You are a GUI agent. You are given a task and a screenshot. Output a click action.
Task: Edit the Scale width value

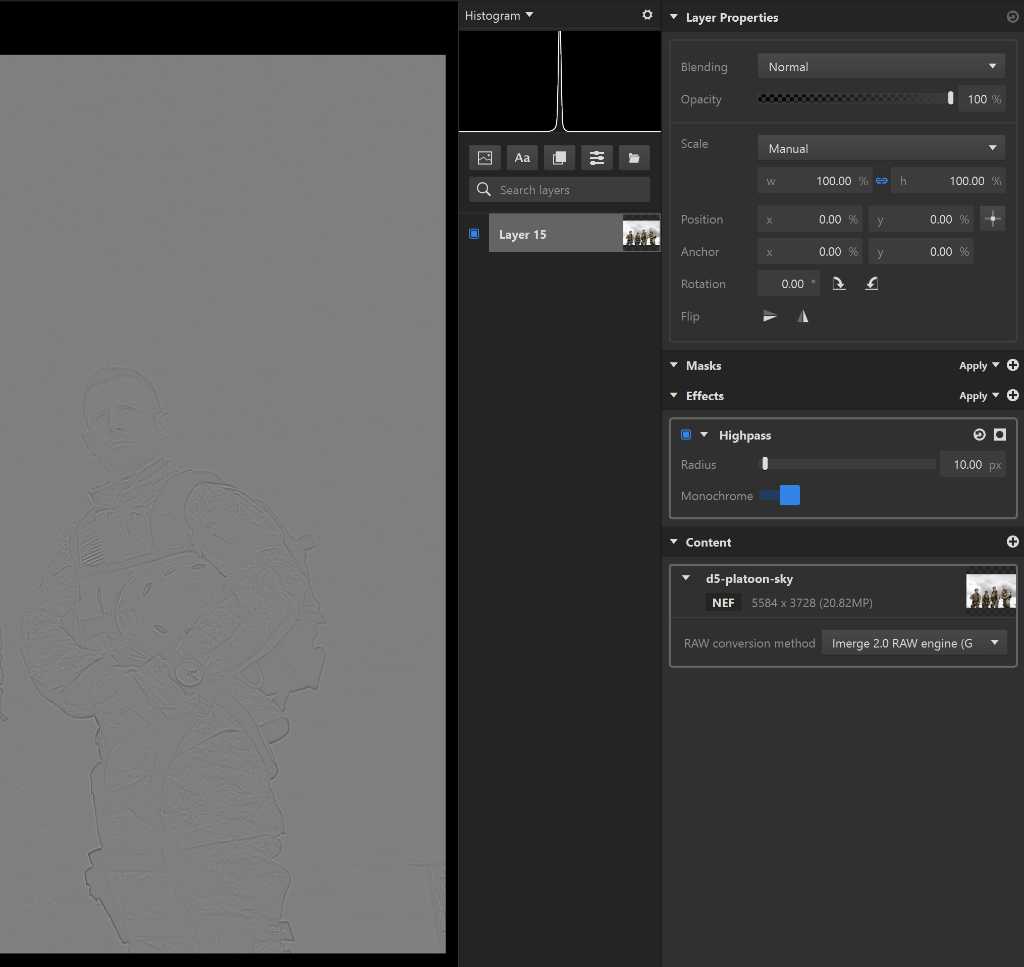[815, 181]
